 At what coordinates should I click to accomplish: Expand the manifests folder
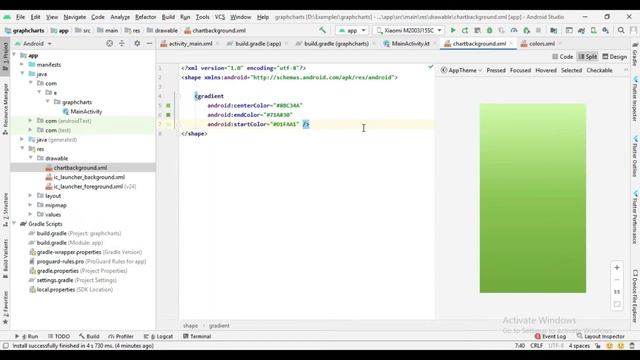22,64
